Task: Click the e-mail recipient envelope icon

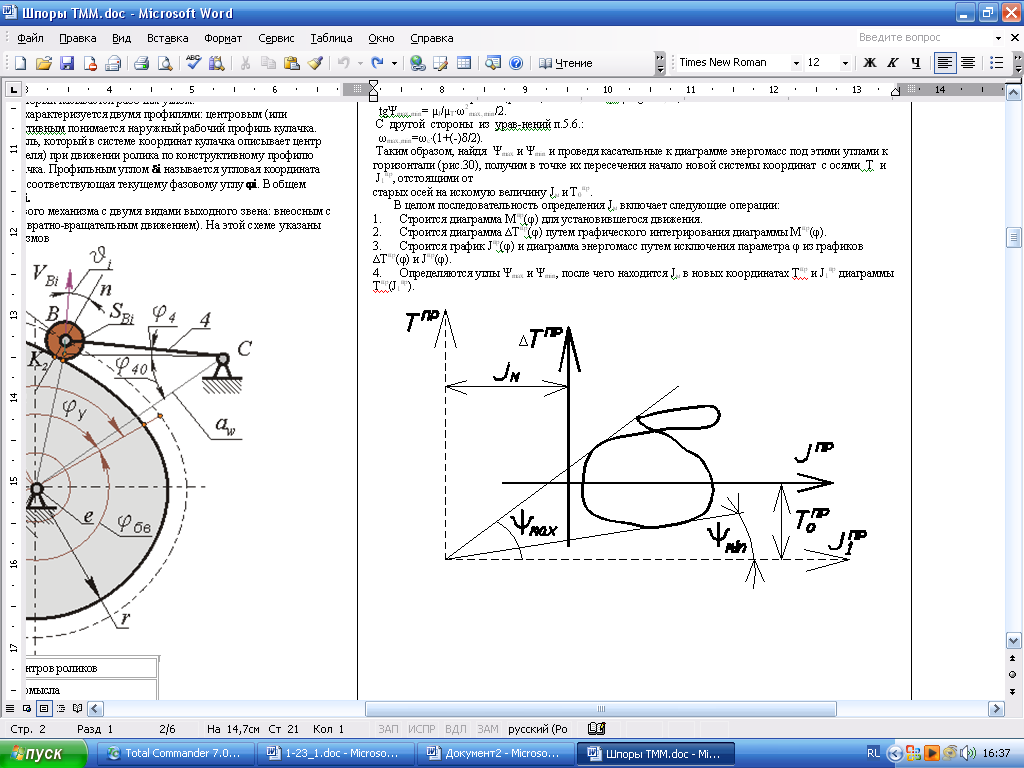Action: point(113,63)
